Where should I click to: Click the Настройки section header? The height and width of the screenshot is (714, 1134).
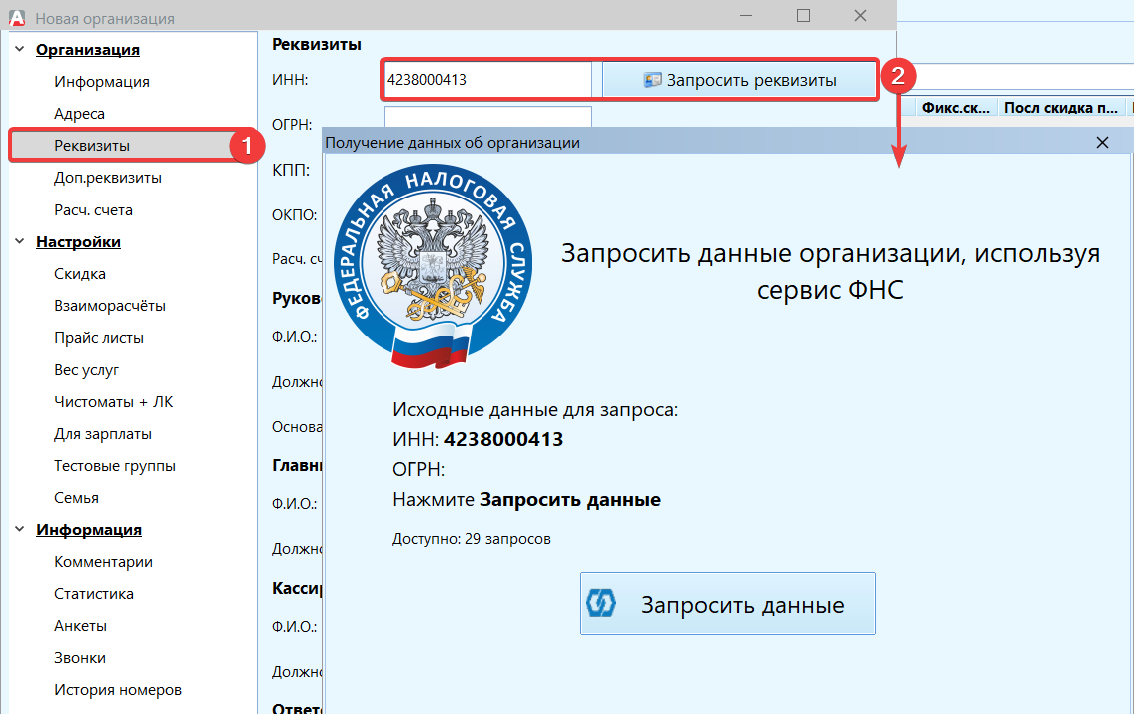pos(78,242)
